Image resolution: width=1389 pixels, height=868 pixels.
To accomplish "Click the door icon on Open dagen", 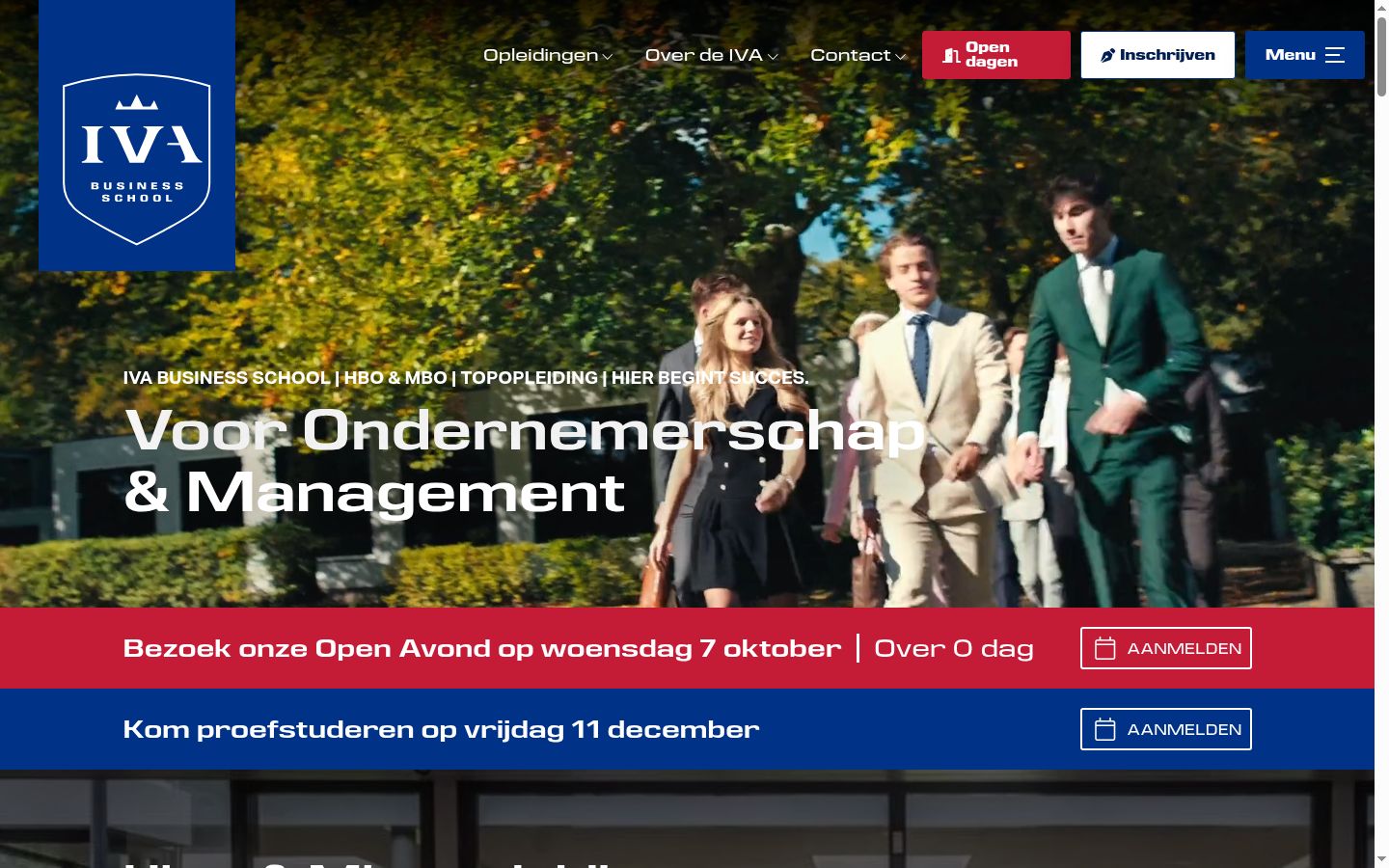I will pos(951,55).
